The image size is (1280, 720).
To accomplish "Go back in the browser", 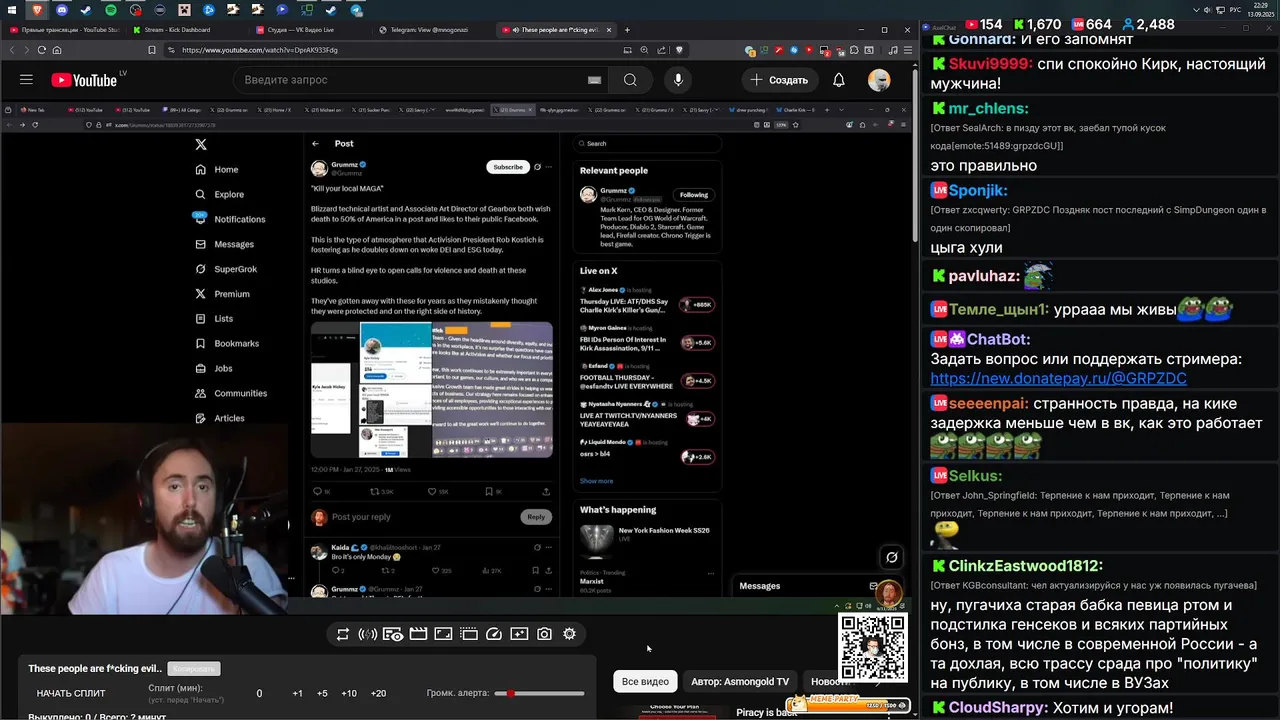I will click(14, 50).
